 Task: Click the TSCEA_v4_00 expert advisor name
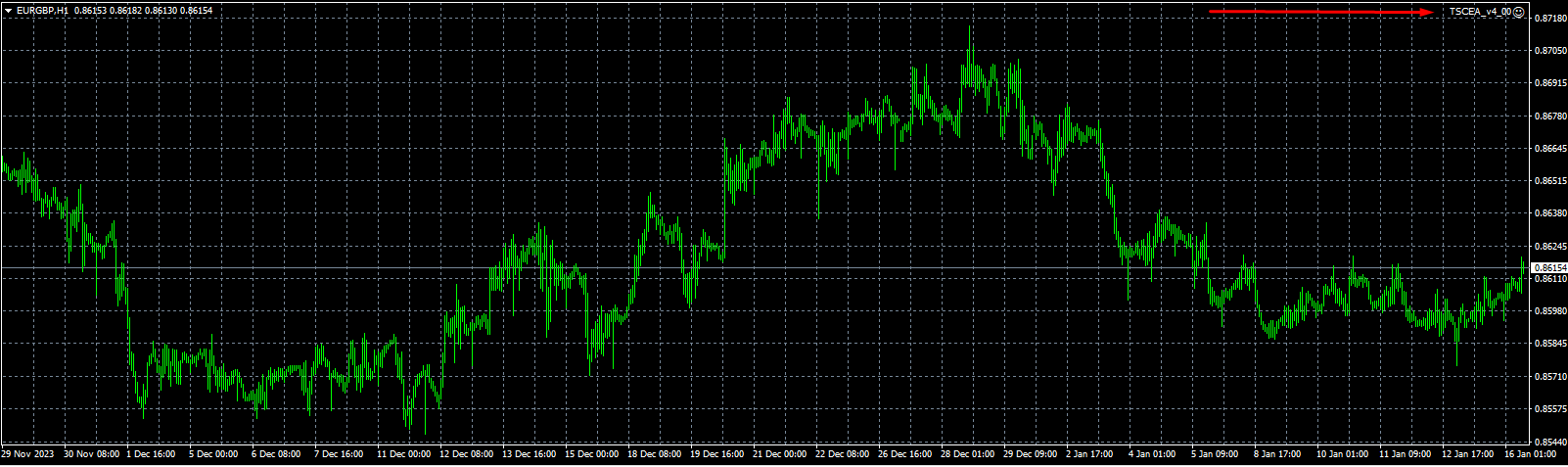click(1481, 12)
